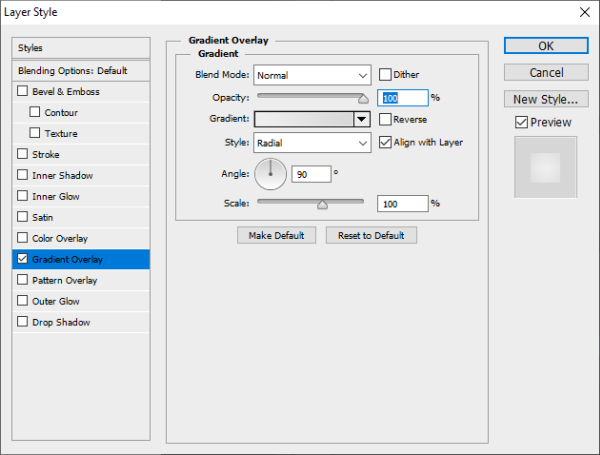
Task: Select the Styles list entry
Action: point(81,48)
